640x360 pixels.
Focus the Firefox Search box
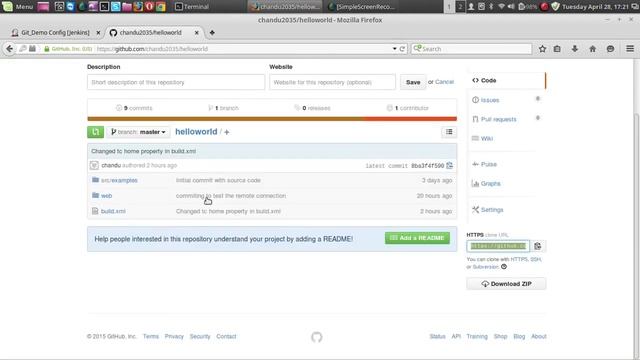(471, 49)
